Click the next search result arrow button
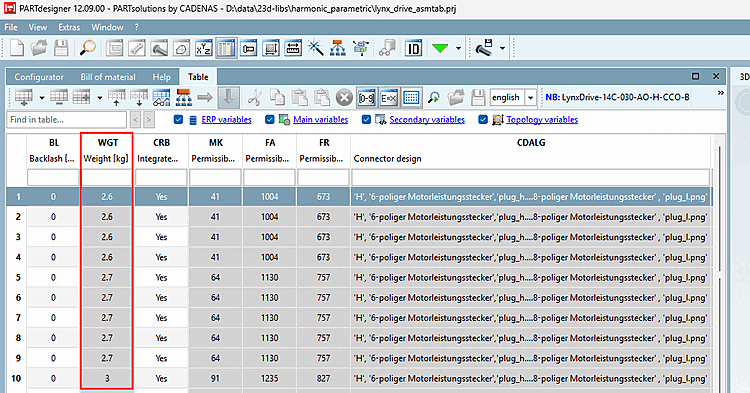Viewport: 750px width, 393px height. tap(149, 120)
